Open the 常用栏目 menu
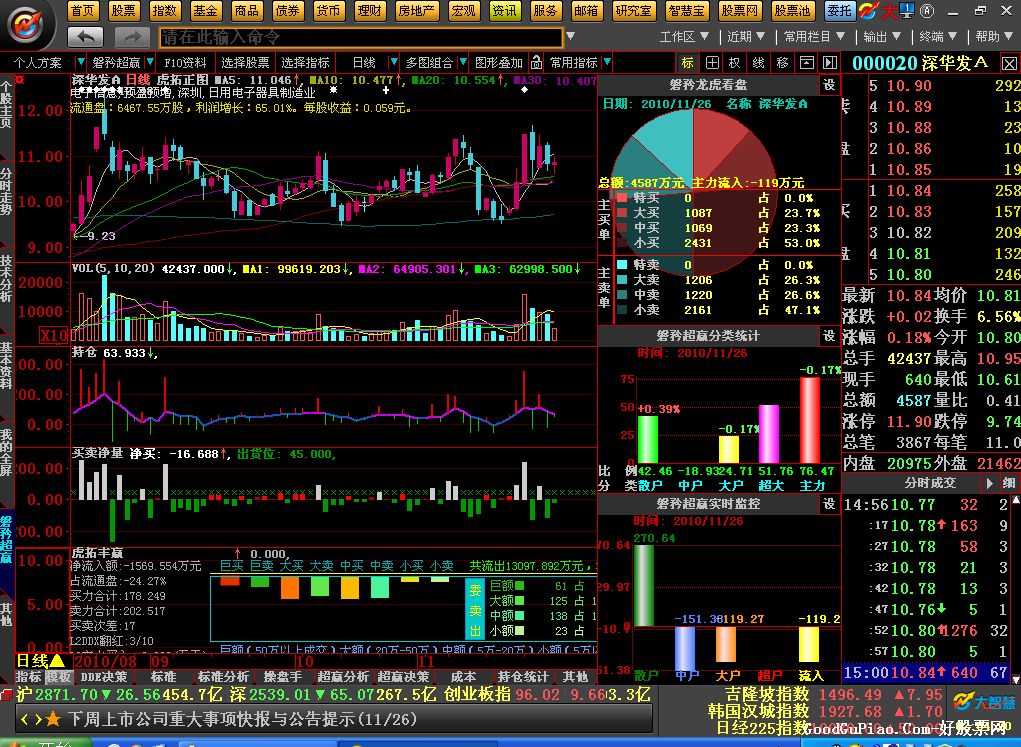This screenshot has width=1021, height=747. (814, 36)
